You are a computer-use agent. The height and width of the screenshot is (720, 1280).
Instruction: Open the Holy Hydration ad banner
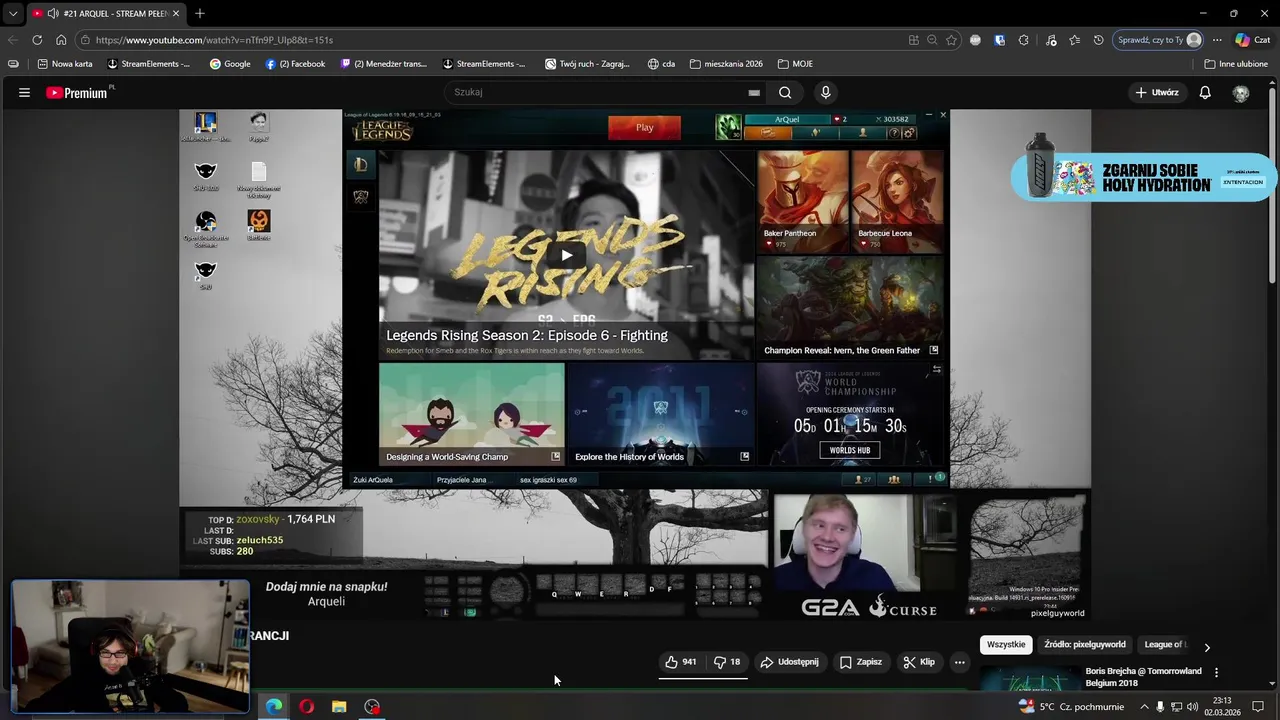point(1143,176)
